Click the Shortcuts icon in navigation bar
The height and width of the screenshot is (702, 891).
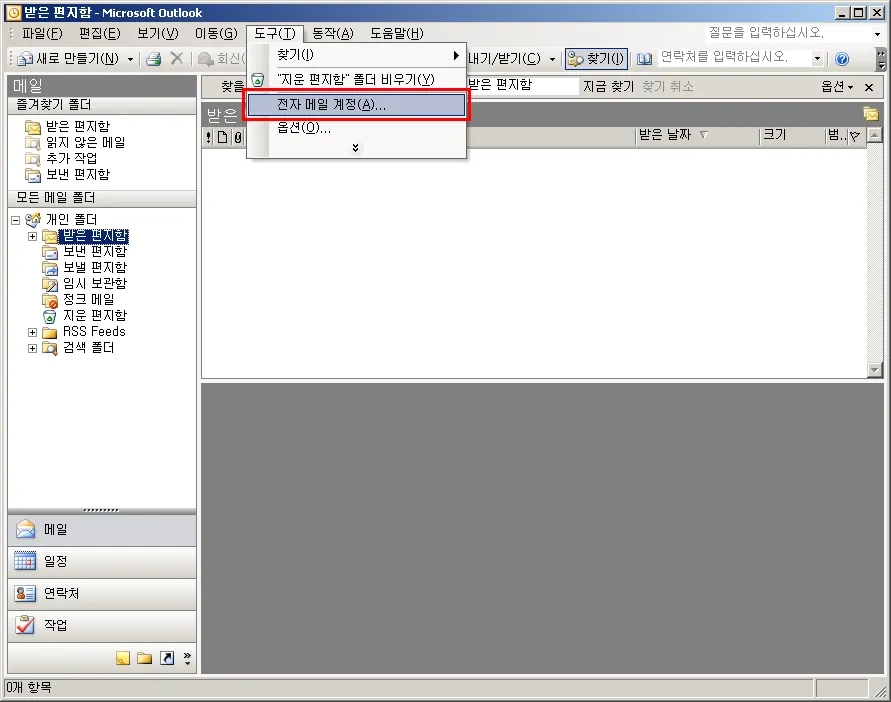(167, 658)
